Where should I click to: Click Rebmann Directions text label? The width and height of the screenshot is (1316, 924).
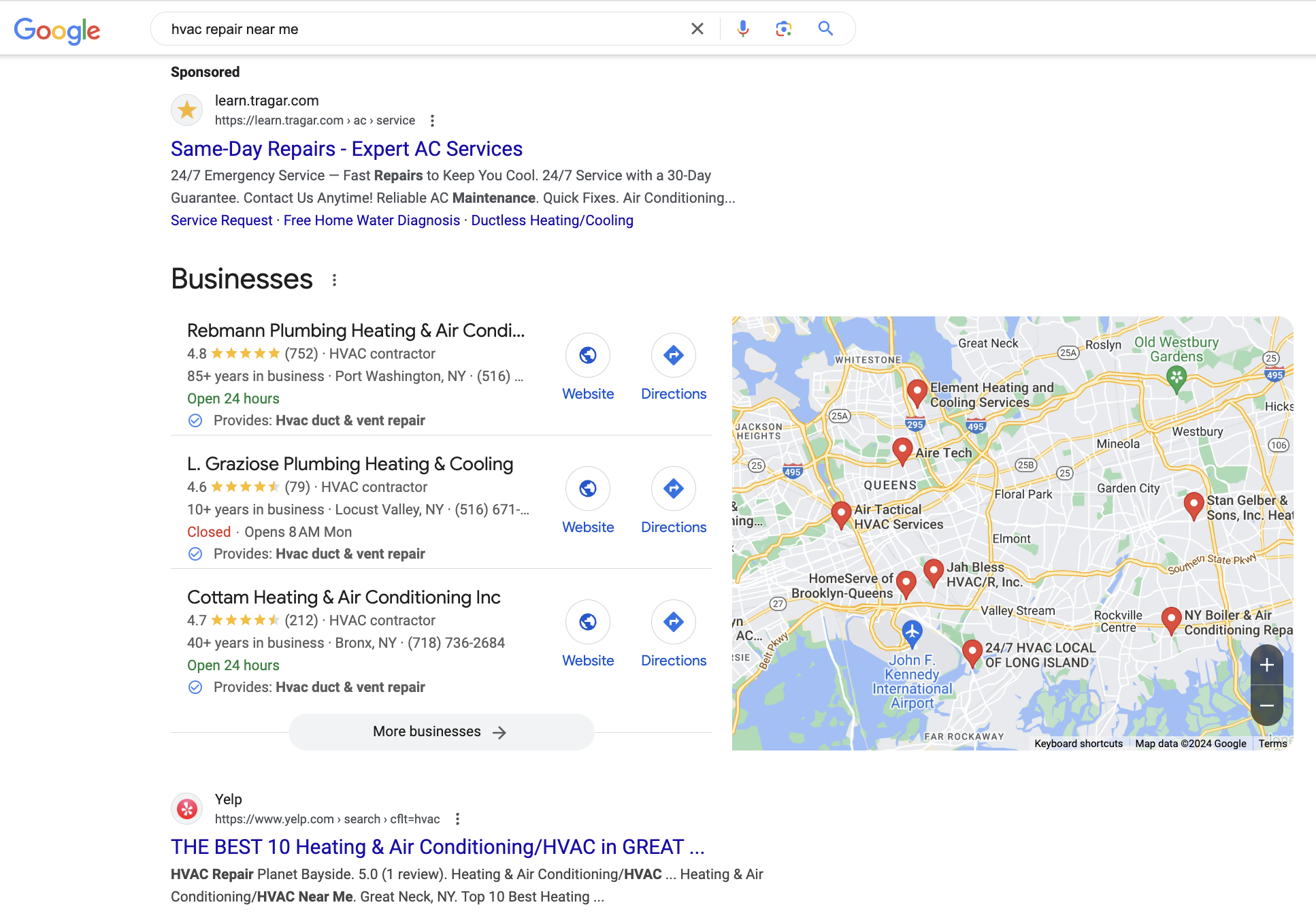674,394
